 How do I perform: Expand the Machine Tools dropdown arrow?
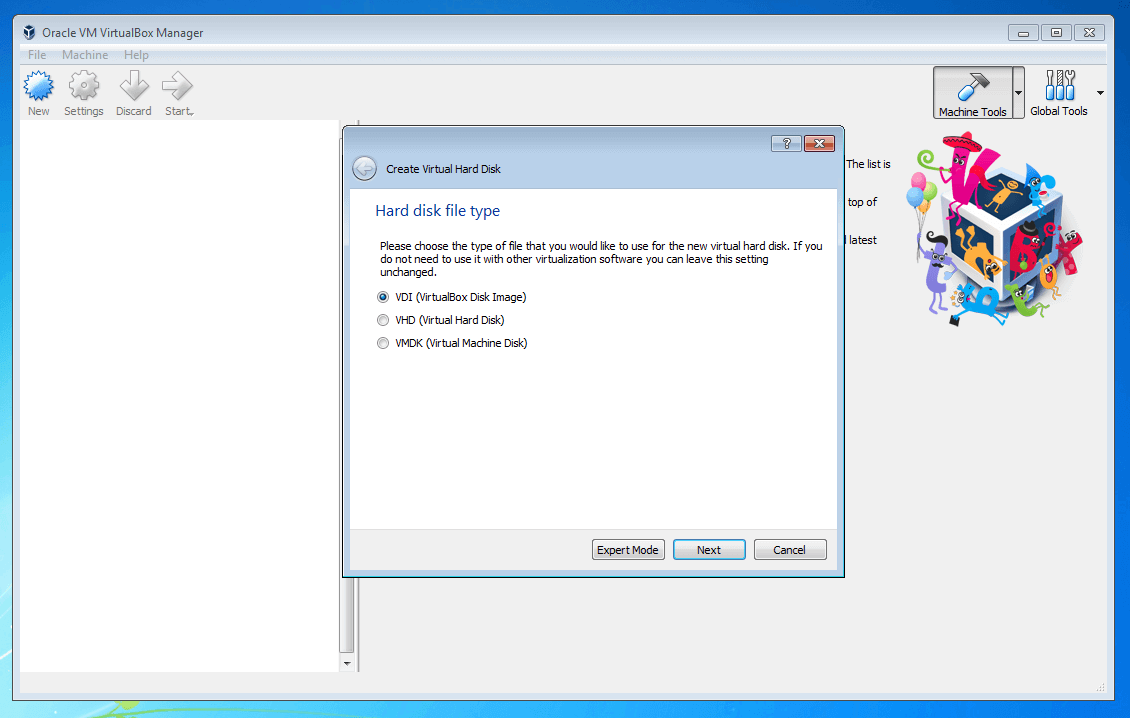pyautogui.click(x=1018, y=93)
